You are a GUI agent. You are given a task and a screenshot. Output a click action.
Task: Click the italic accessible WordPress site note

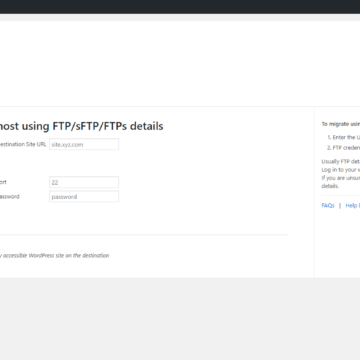tap(54, 256)
